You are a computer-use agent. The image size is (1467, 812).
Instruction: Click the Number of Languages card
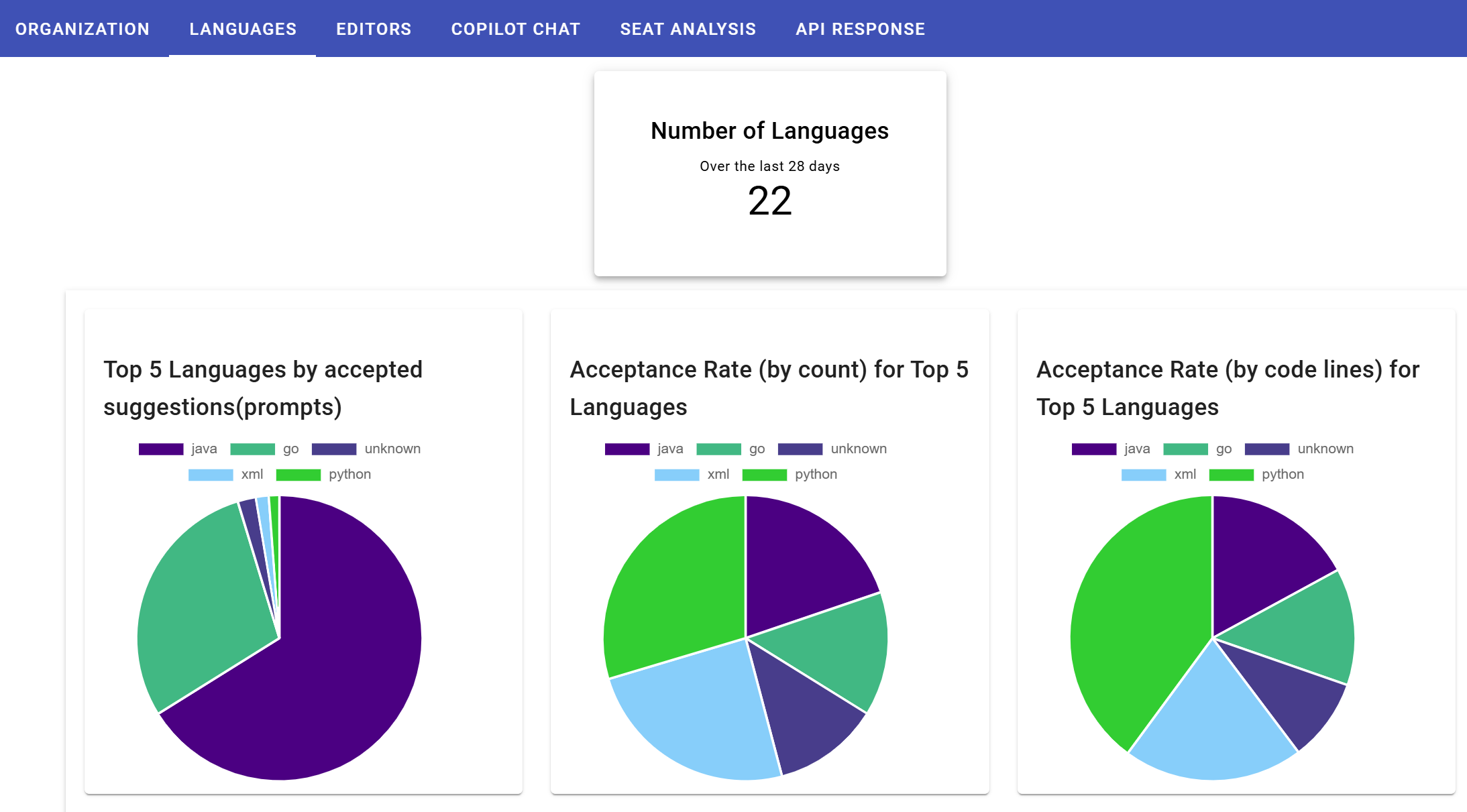(x=769, y=173)
